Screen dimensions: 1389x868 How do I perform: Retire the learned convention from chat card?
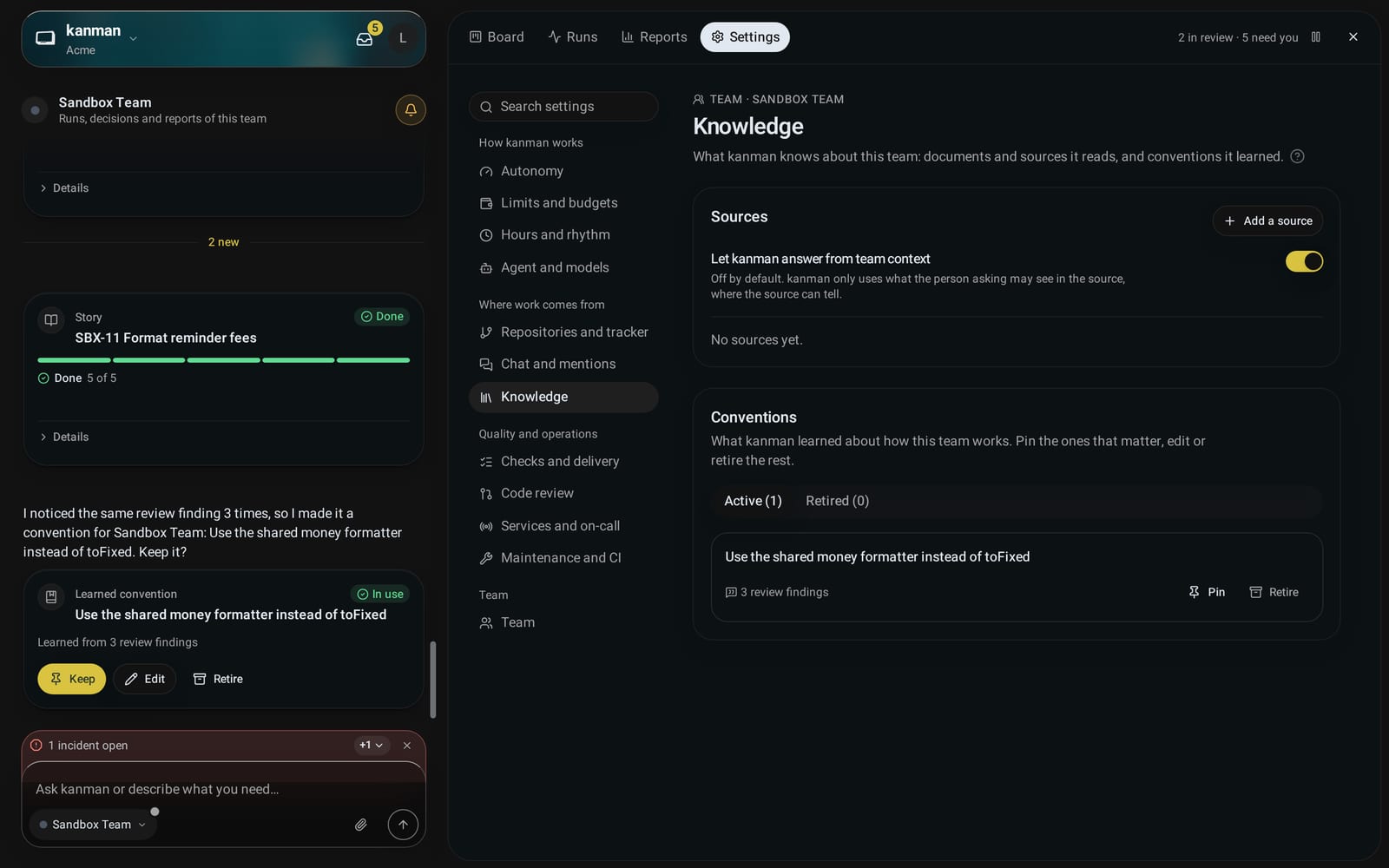pyautogui.click(x=218, y=679)
